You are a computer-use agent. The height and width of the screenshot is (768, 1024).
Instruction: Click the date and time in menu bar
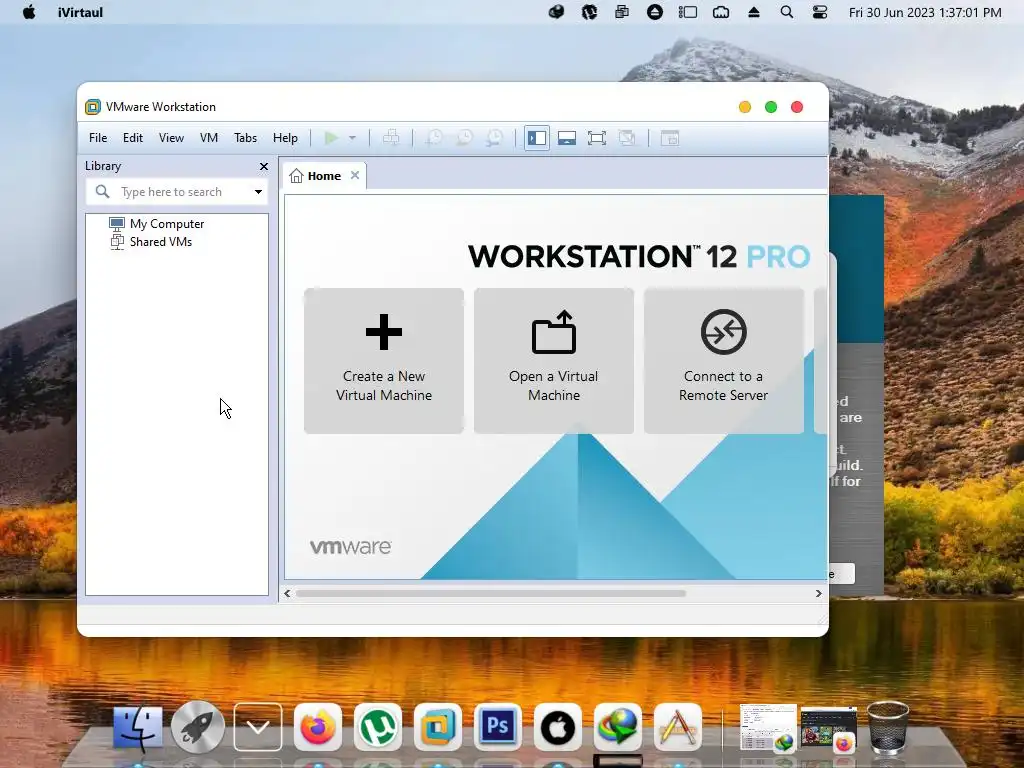pos(925,12)
